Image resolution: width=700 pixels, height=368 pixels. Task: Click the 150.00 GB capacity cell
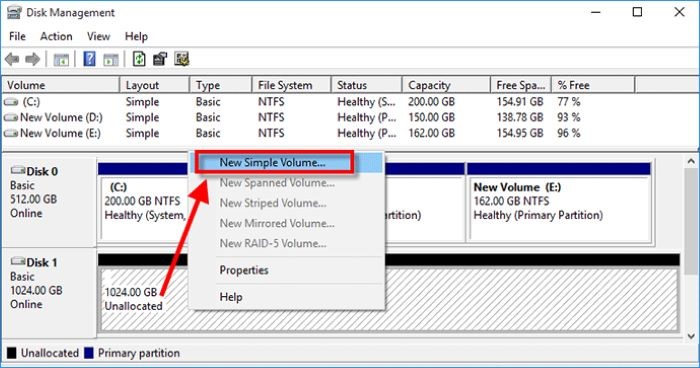click(431, 118)
